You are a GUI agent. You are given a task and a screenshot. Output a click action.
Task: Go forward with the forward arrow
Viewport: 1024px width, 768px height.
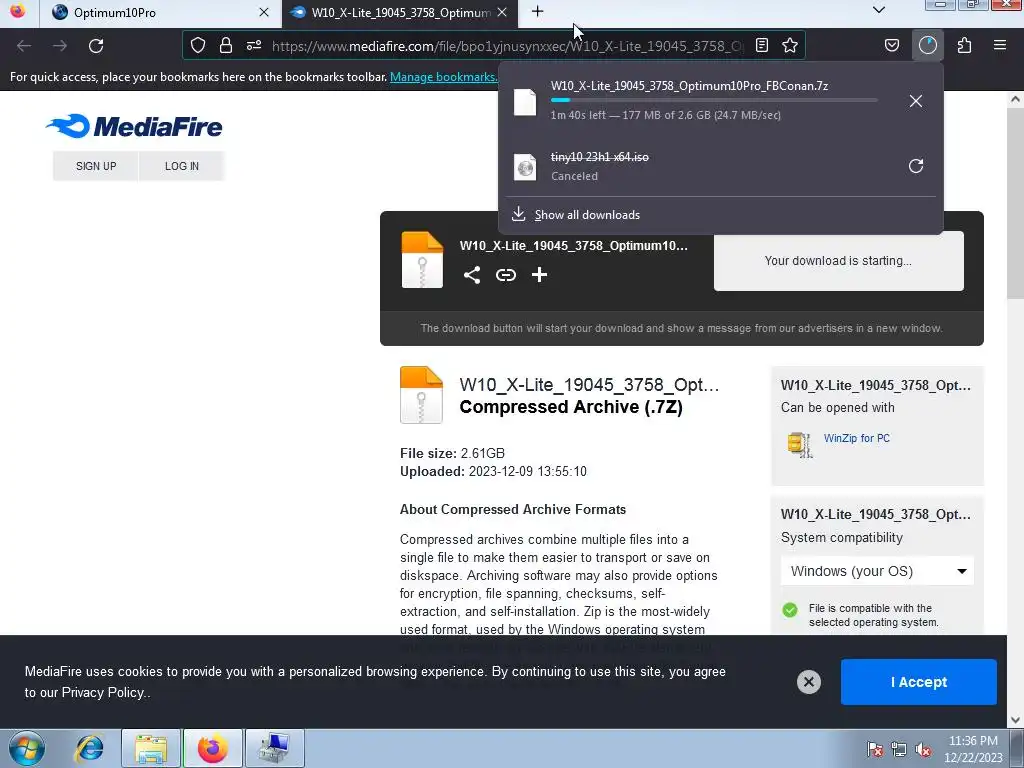coord(60,46)
